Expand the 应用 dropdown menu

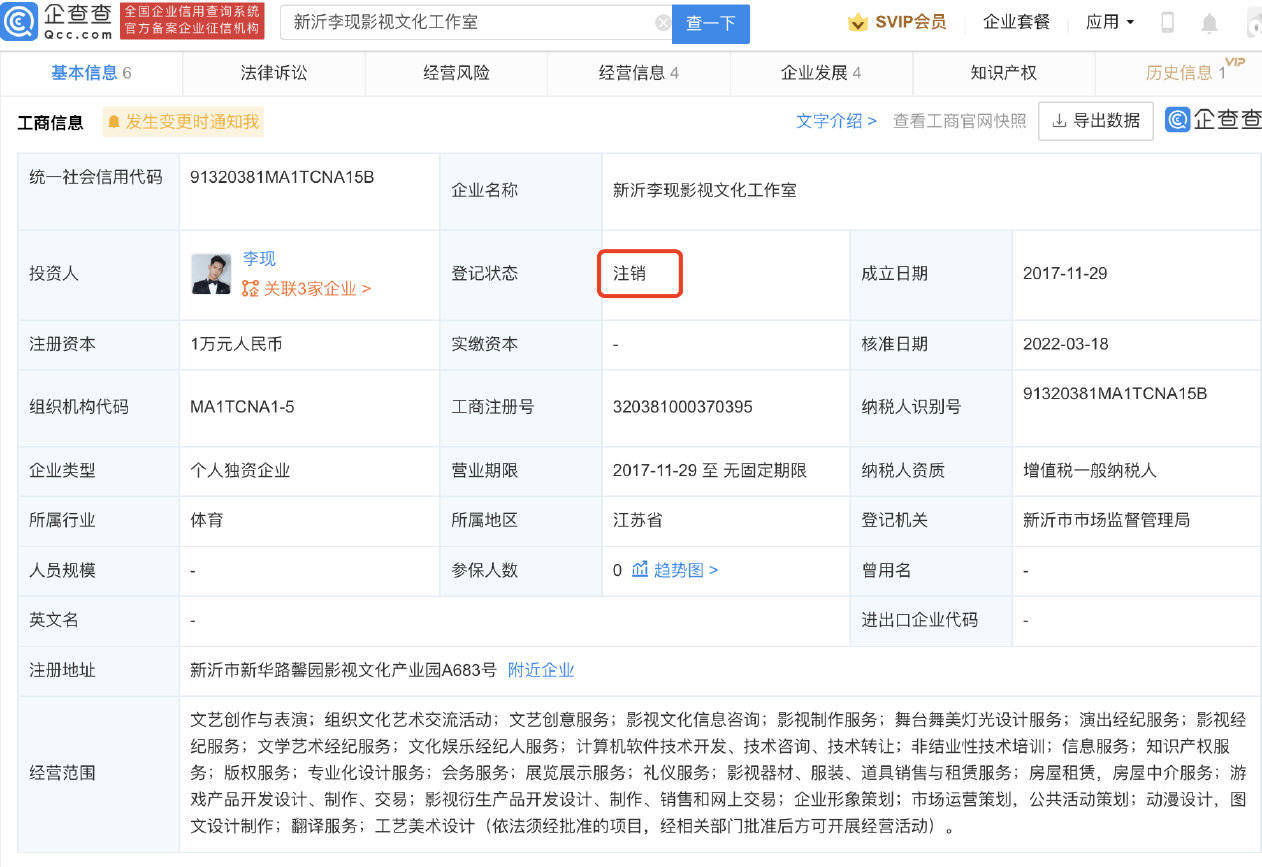point(1110,22)
